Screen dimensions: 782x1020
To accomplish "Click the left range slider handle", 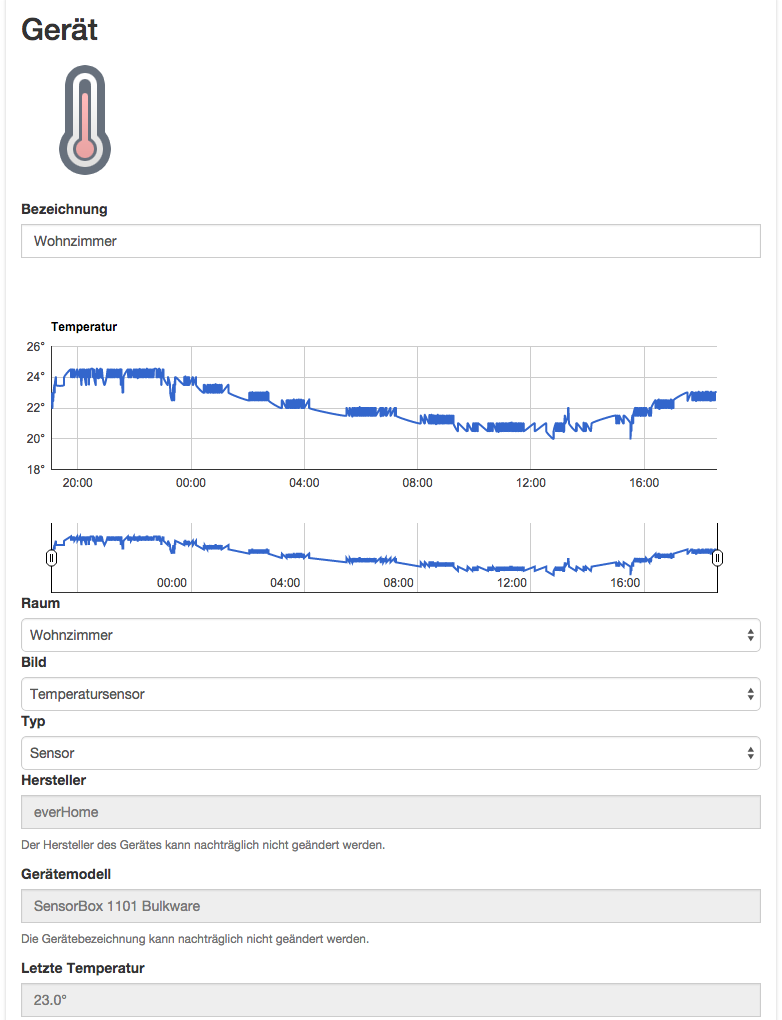I will coord(51,557).
